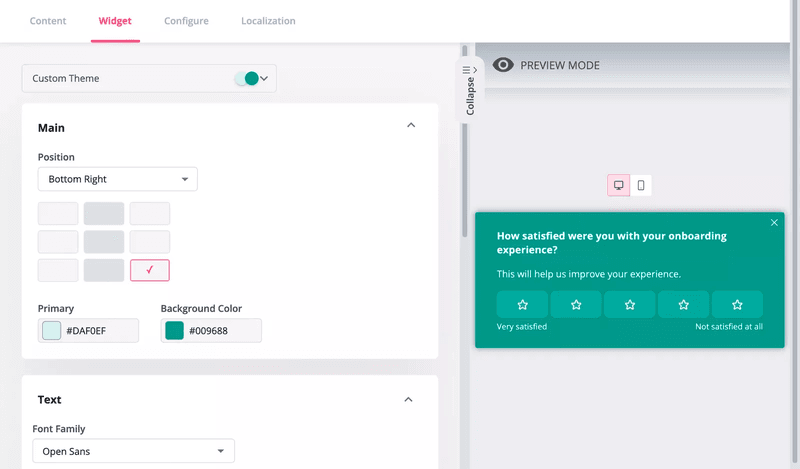
Task: Click the PREVIEW MODE label
Action: coord(560,65)
